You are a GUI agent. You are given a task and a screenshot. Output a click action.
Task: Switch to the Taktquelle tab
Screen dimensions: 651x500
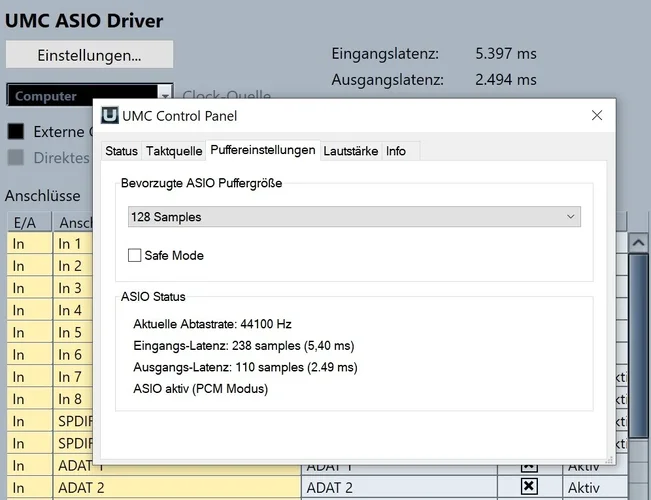point(174,151)
